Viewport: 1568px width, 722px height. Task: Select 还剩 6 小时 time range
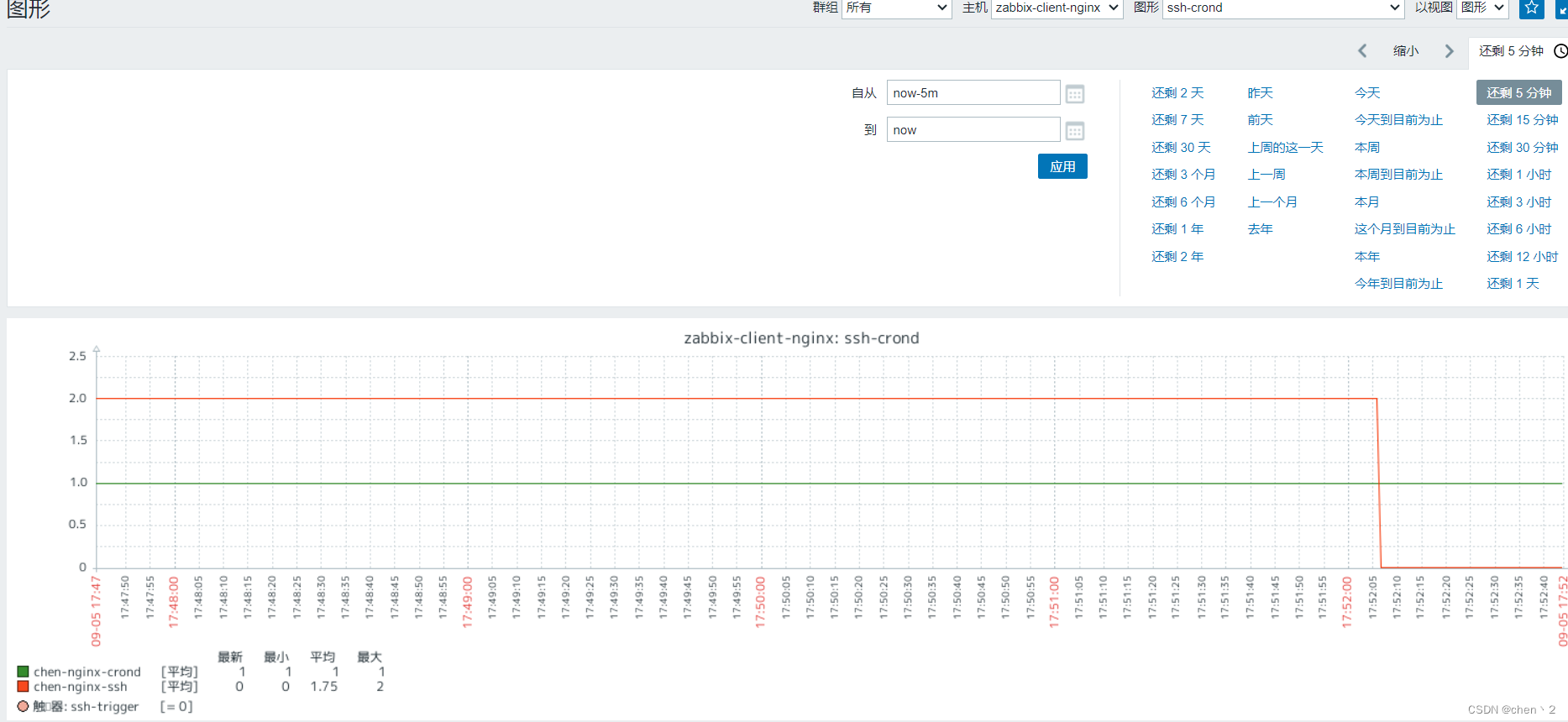(x=1518, y=229)
